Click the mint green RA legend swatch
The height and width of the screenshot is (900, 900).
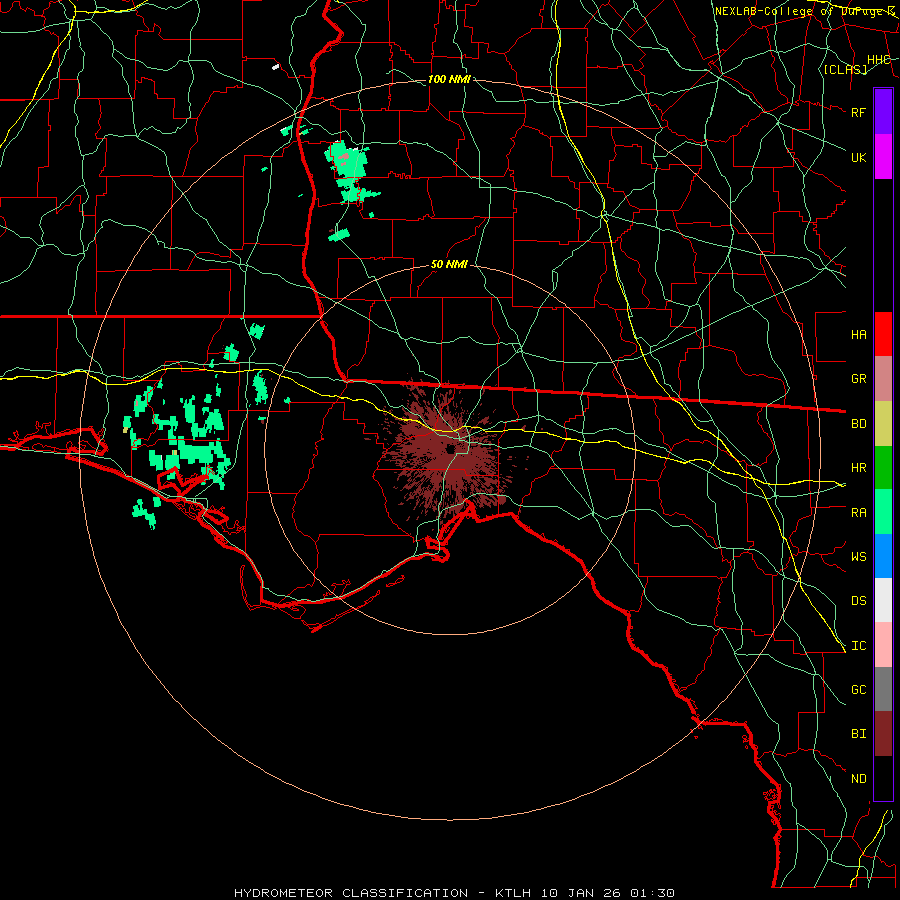pyautogui.click(x=883, y=512)
